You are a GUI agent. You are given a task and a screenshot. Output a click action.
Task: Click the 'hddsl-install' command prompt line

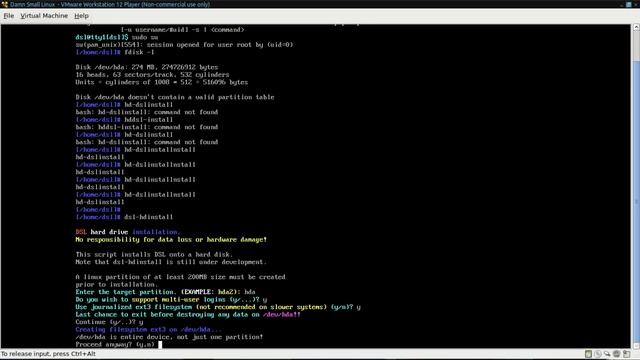[124, 120]
